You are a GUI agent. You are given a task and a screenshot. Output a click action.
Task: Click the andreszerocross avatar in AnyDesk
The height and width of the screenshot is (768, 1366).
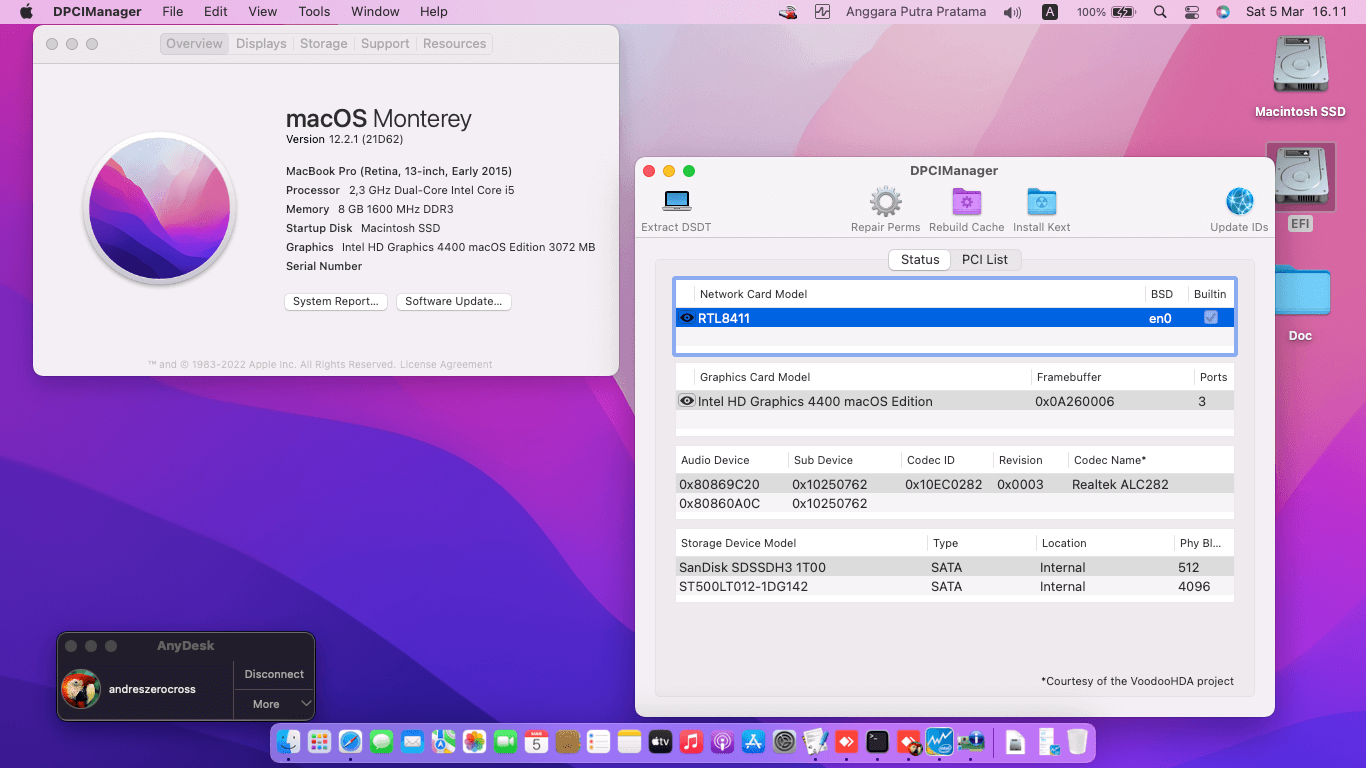[x=81, y=689]
